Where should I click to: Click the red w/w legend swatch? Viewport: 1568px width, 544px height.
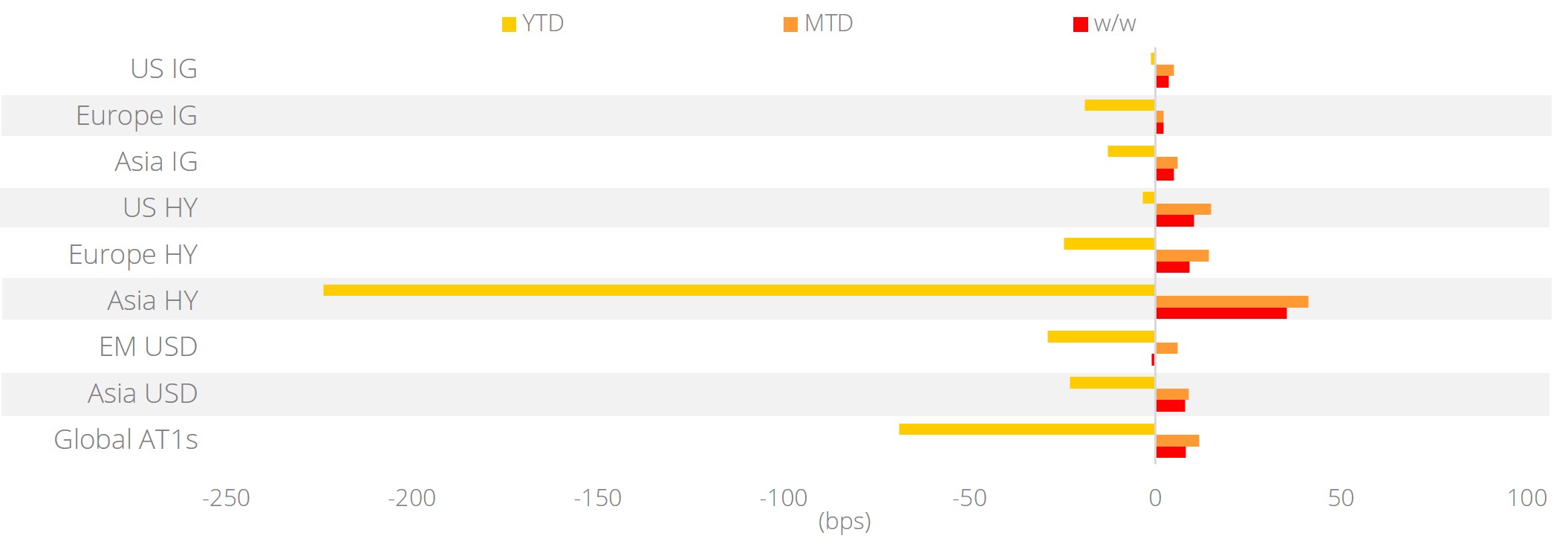[1080, 25]
